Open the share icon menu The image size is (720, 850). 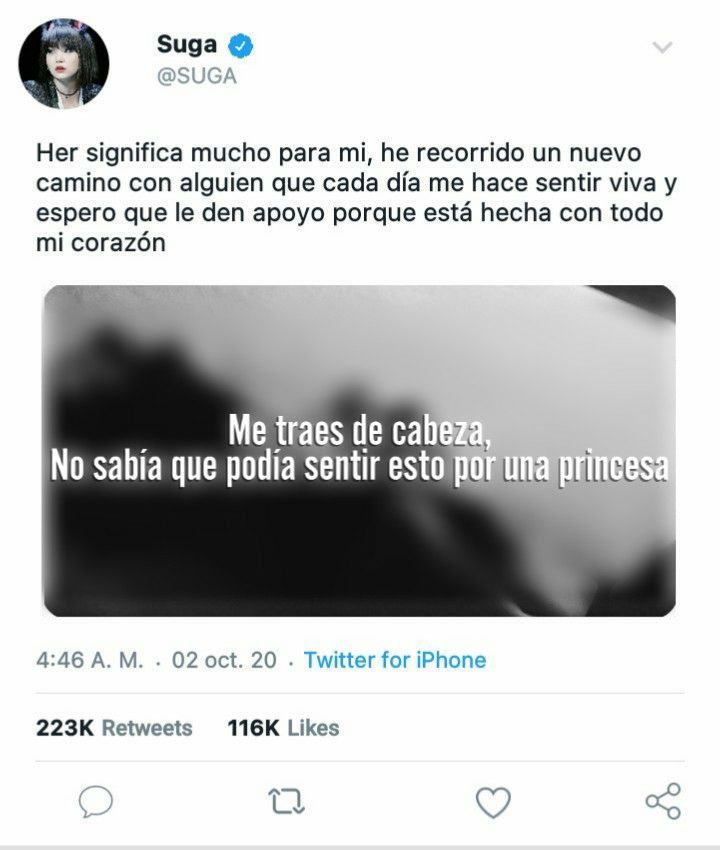pyautogui.click(x=663, y=801)
